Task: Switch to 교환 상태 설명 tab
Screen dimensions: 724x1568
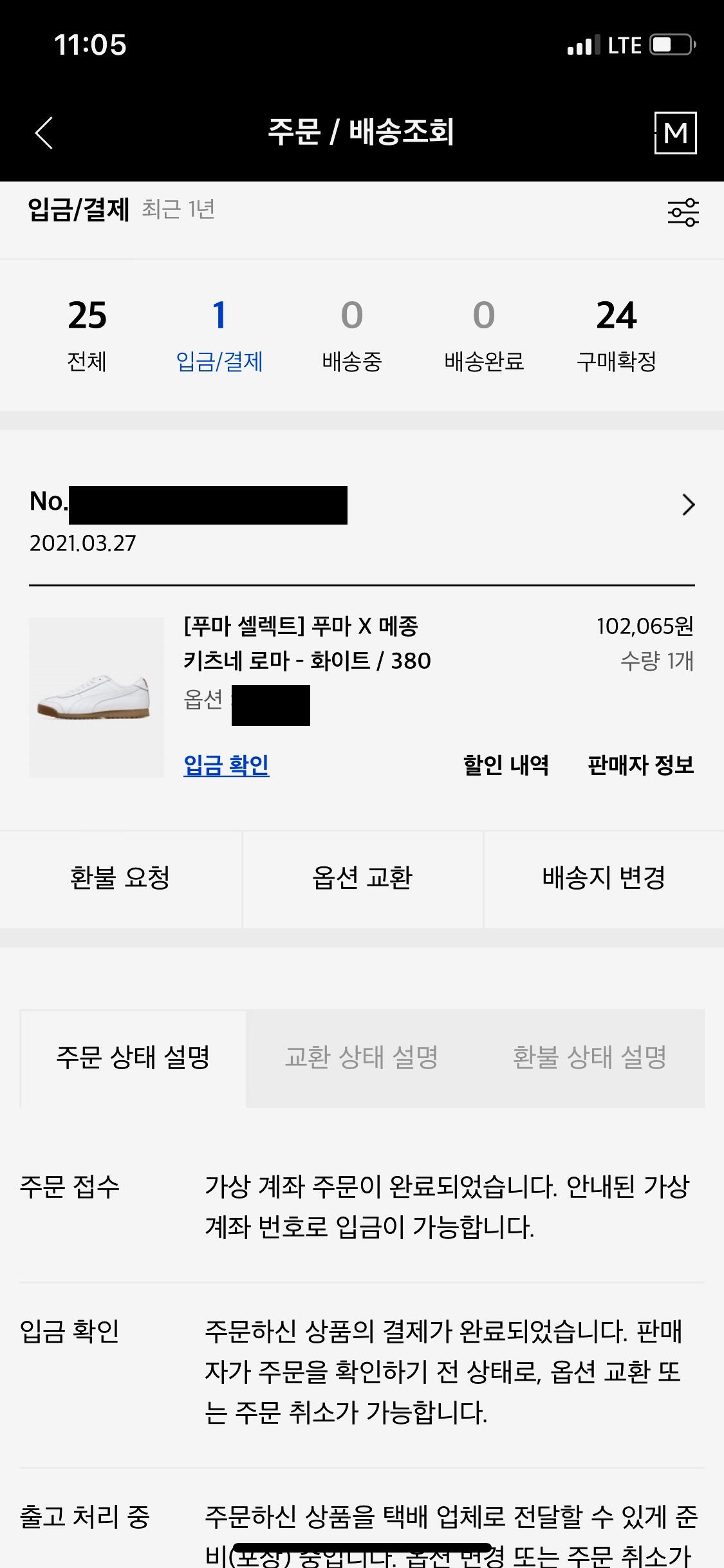Action: (x=361, y=1058)
